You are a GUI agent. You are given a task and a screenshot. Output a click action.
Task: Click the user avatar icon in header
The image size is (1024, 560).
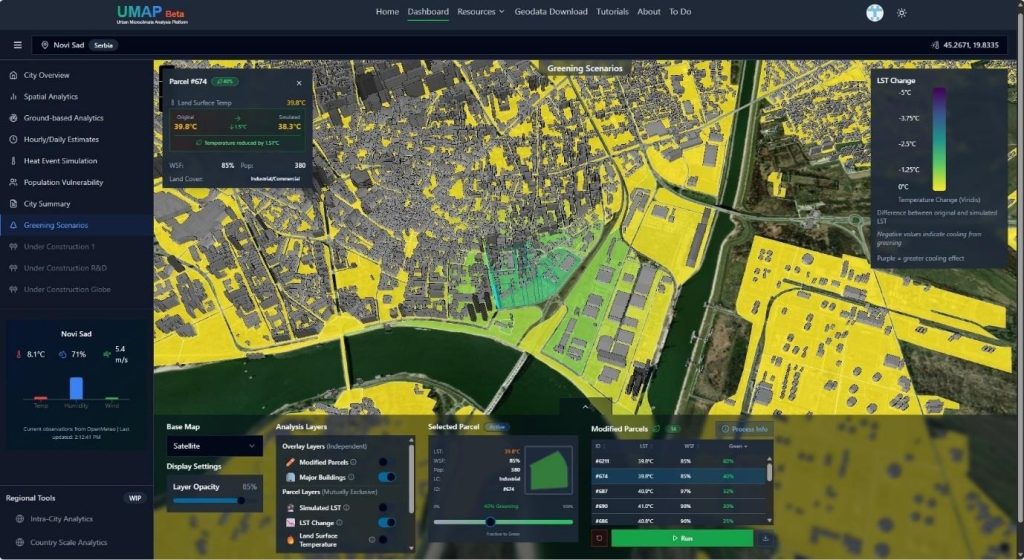click(874, 12)
